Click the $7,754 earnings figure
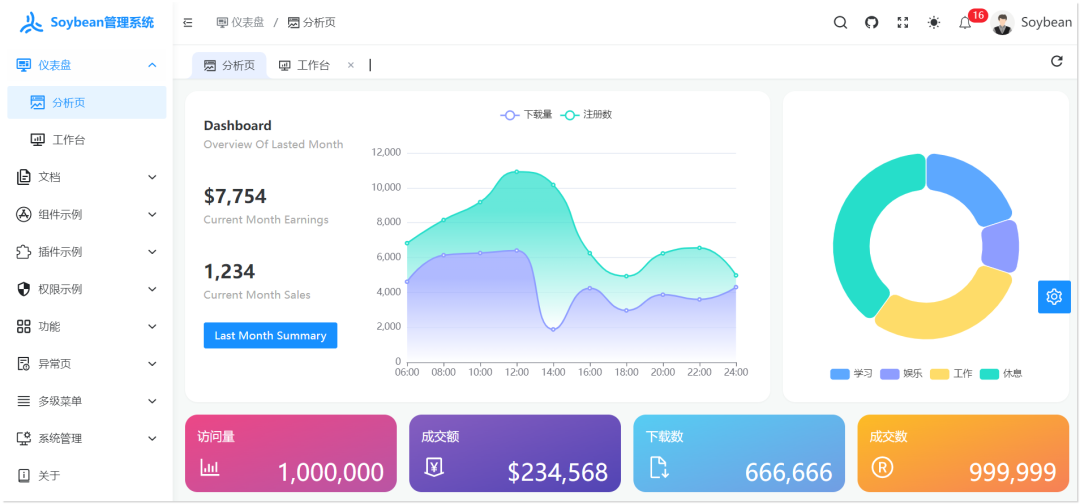 [235, 196]
